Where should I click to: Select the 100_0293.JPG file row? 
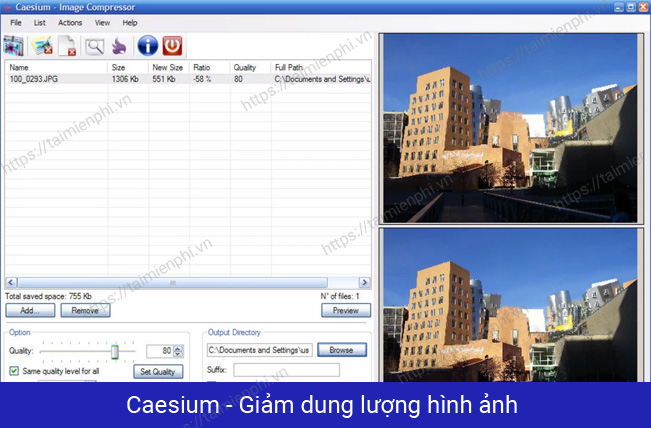(x=188, y=79)
